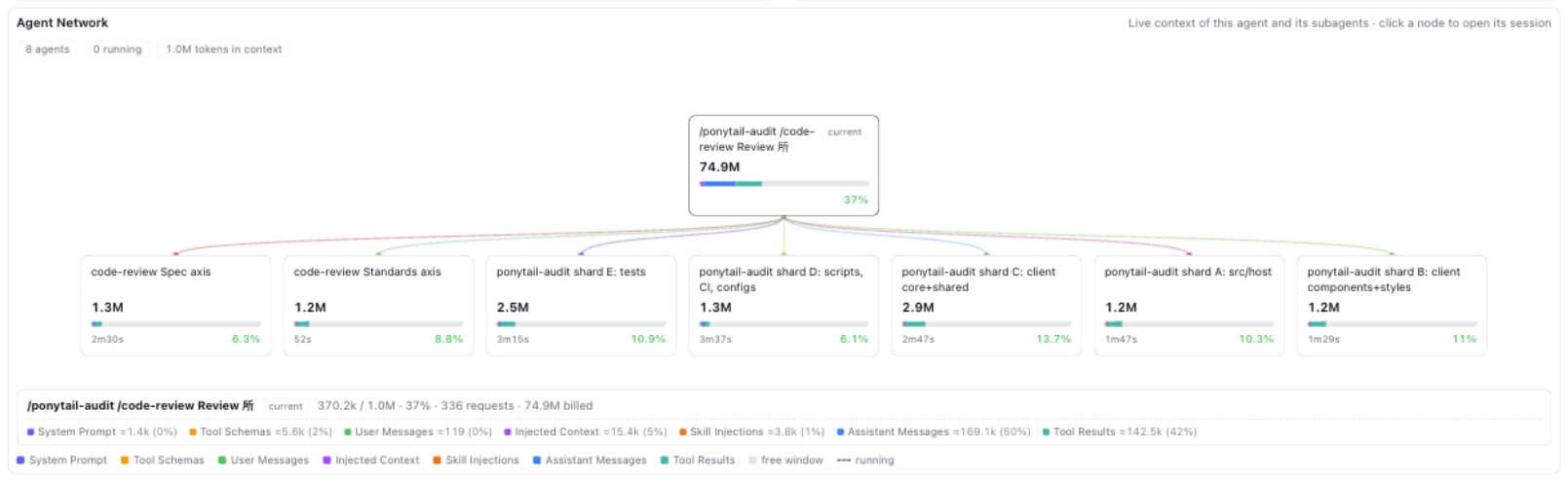Click the dashed running legend entry

[x=865, y=461]
